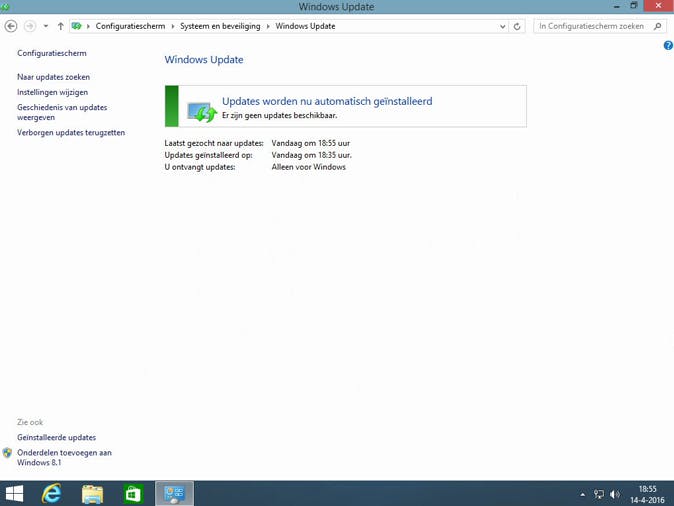Select the Control Panel taskbar button
The image size is (674, 506).
(175, 494)
